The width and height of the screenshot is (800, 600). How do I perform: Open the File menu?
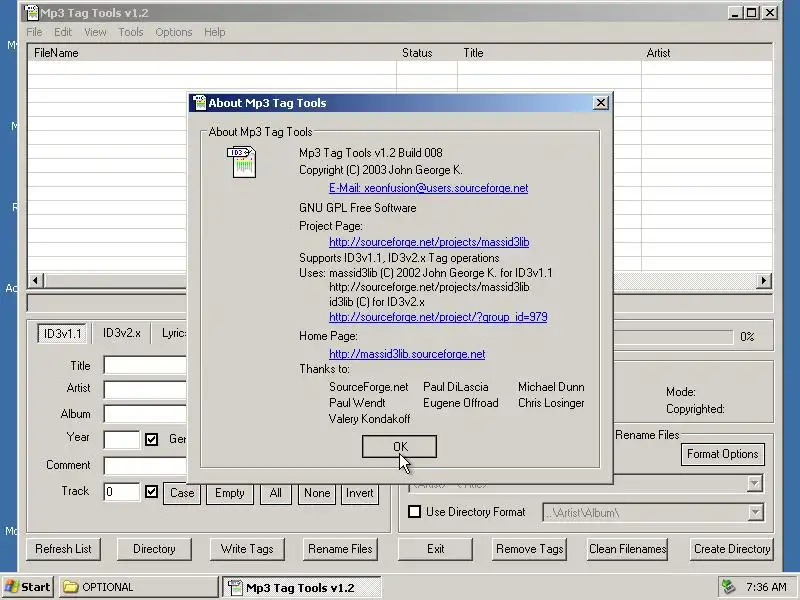(x=34, y=32)
